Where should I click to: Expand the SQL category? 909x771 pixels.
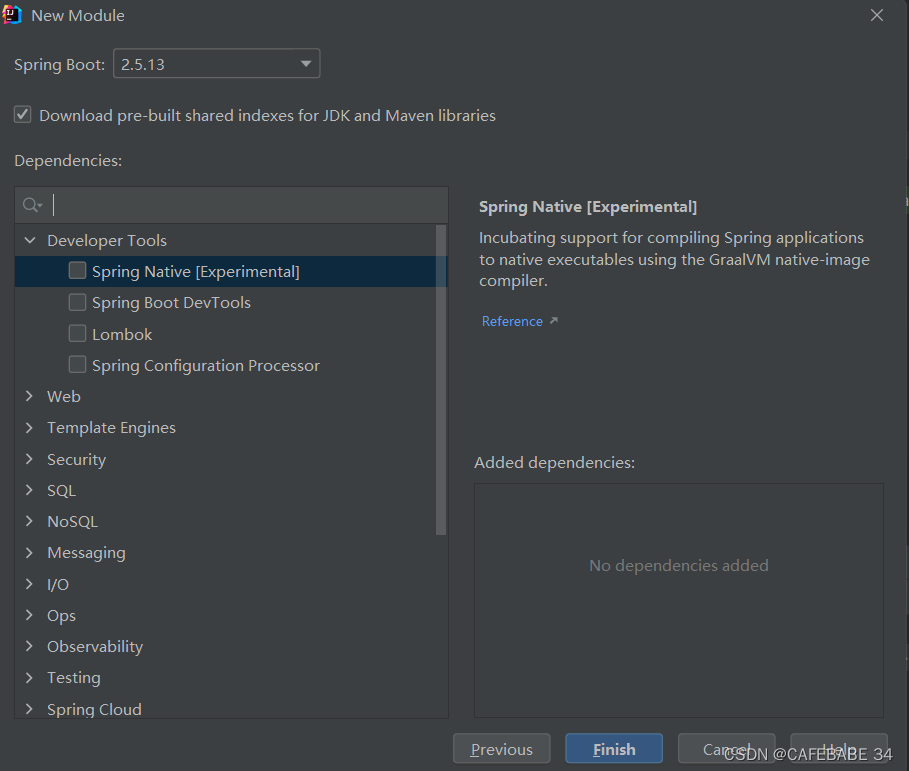29,490
